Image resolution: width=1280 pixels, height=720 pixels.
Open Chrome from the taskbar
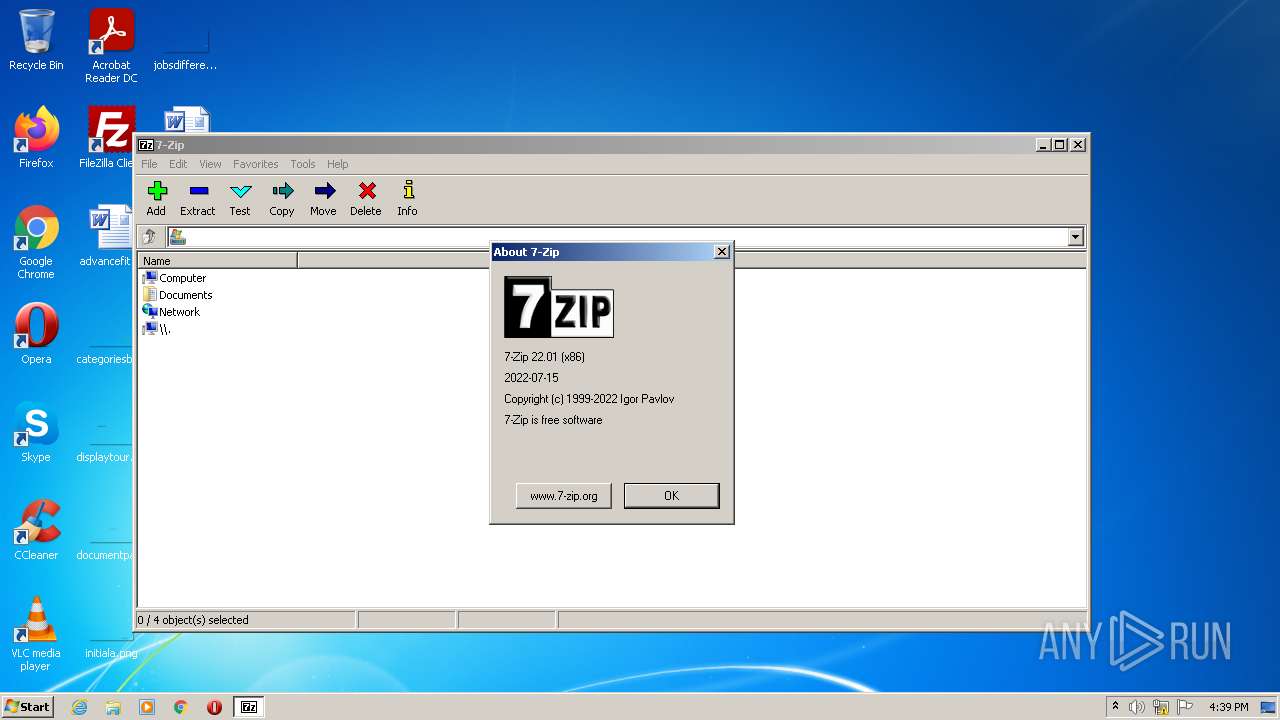(x=181, y=707)
